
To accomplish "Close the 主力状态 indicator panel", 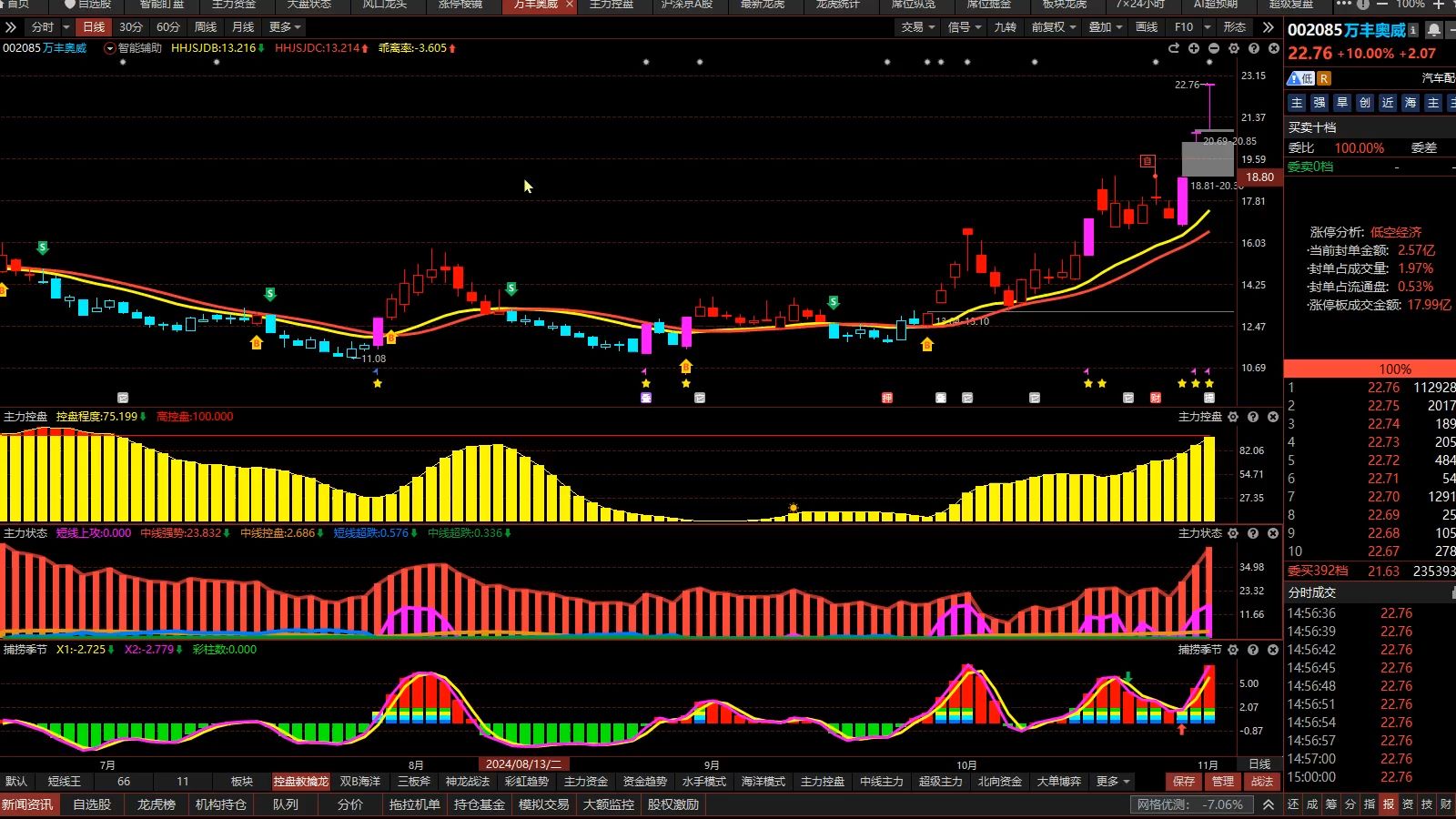I will pos(1273,533).
